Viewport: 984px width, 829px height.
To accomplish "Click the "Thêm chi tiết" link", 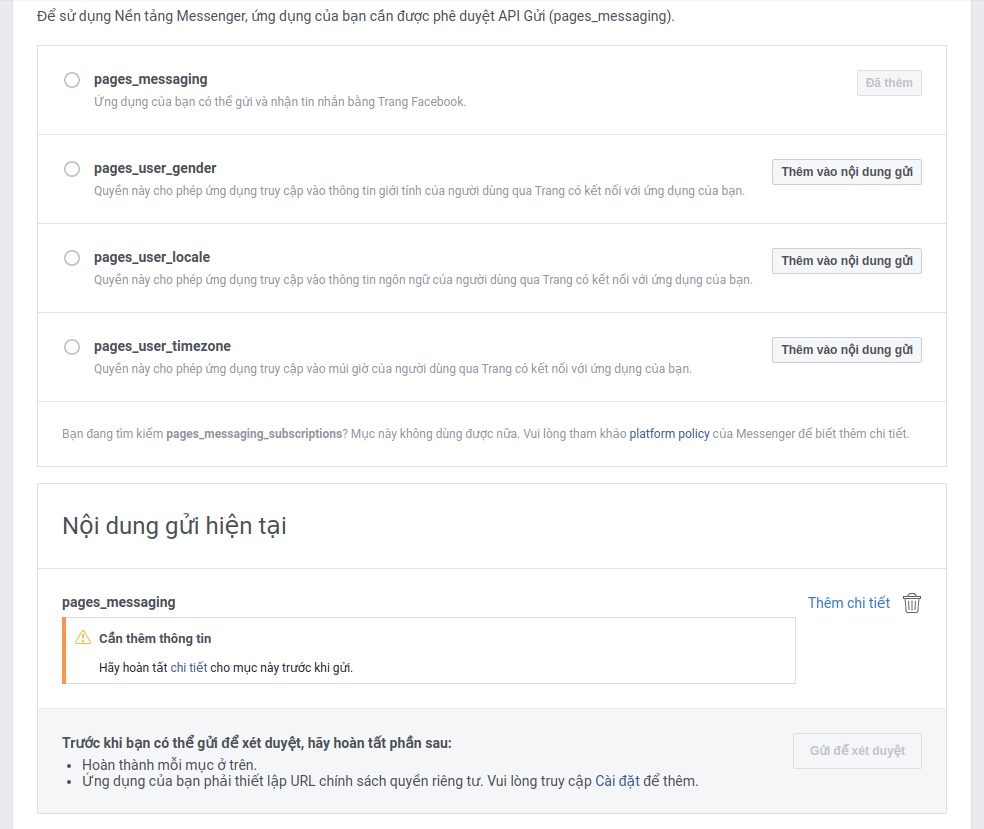I will [848, 603].
